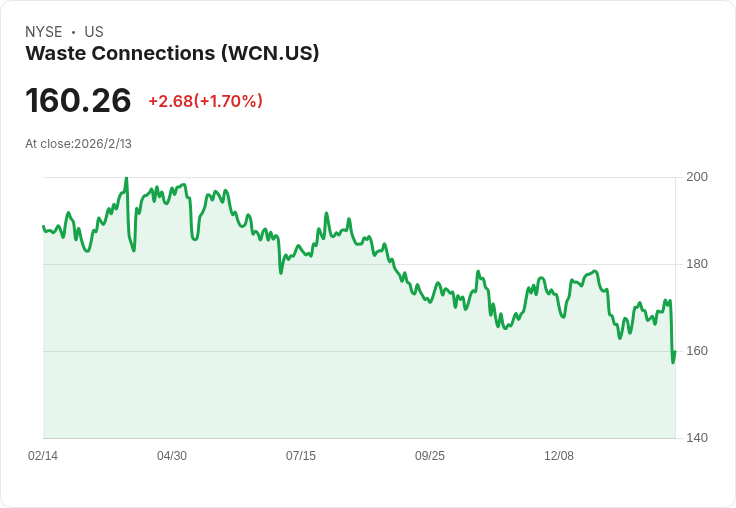This screenshot has height=508, width=736.
Task: Select the 140 y-axis label
Action: (x=696, y=438)
